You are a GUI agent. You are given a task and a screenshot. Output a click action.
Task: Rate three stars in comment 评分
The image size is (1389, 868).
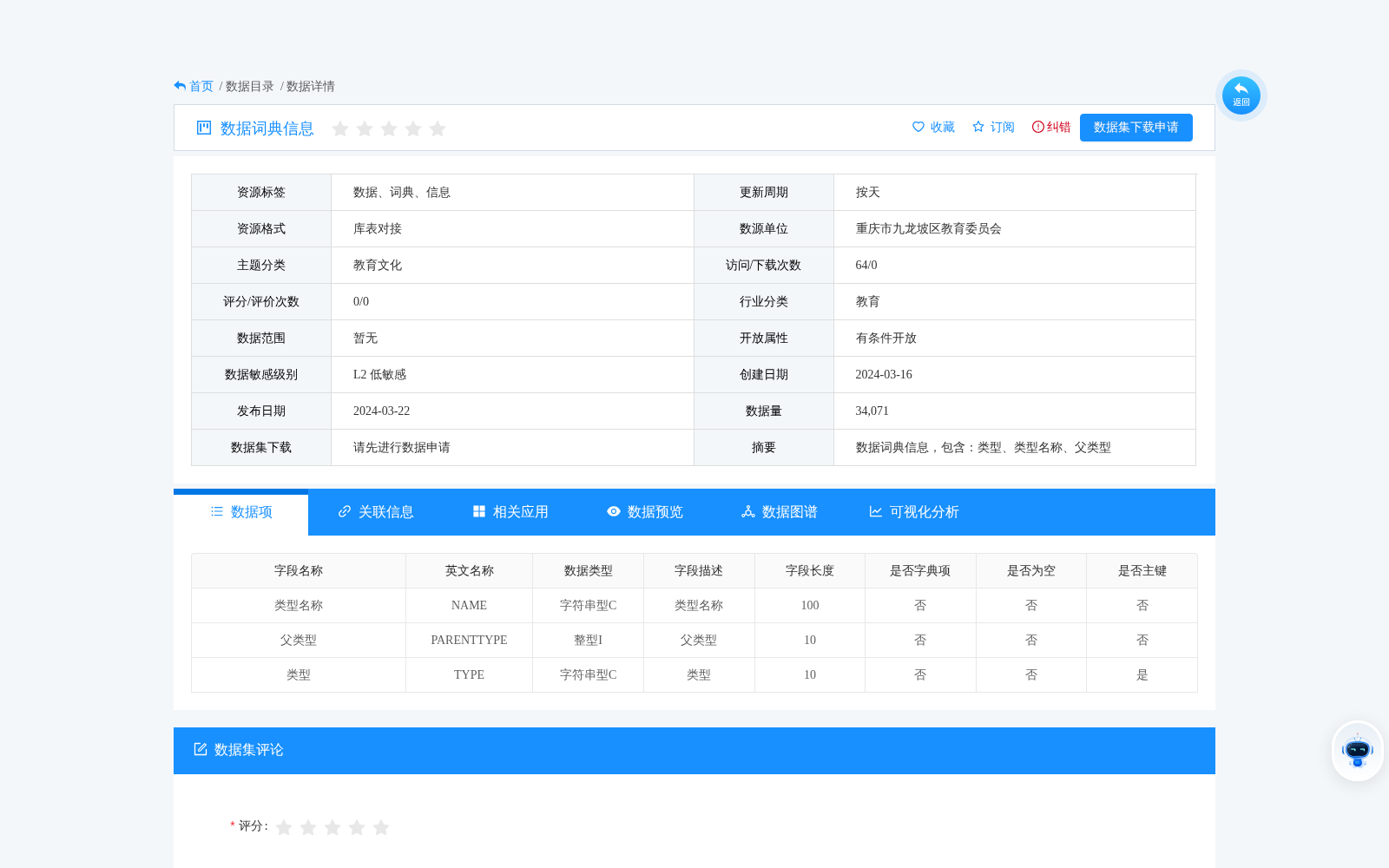tap(332, 827)
